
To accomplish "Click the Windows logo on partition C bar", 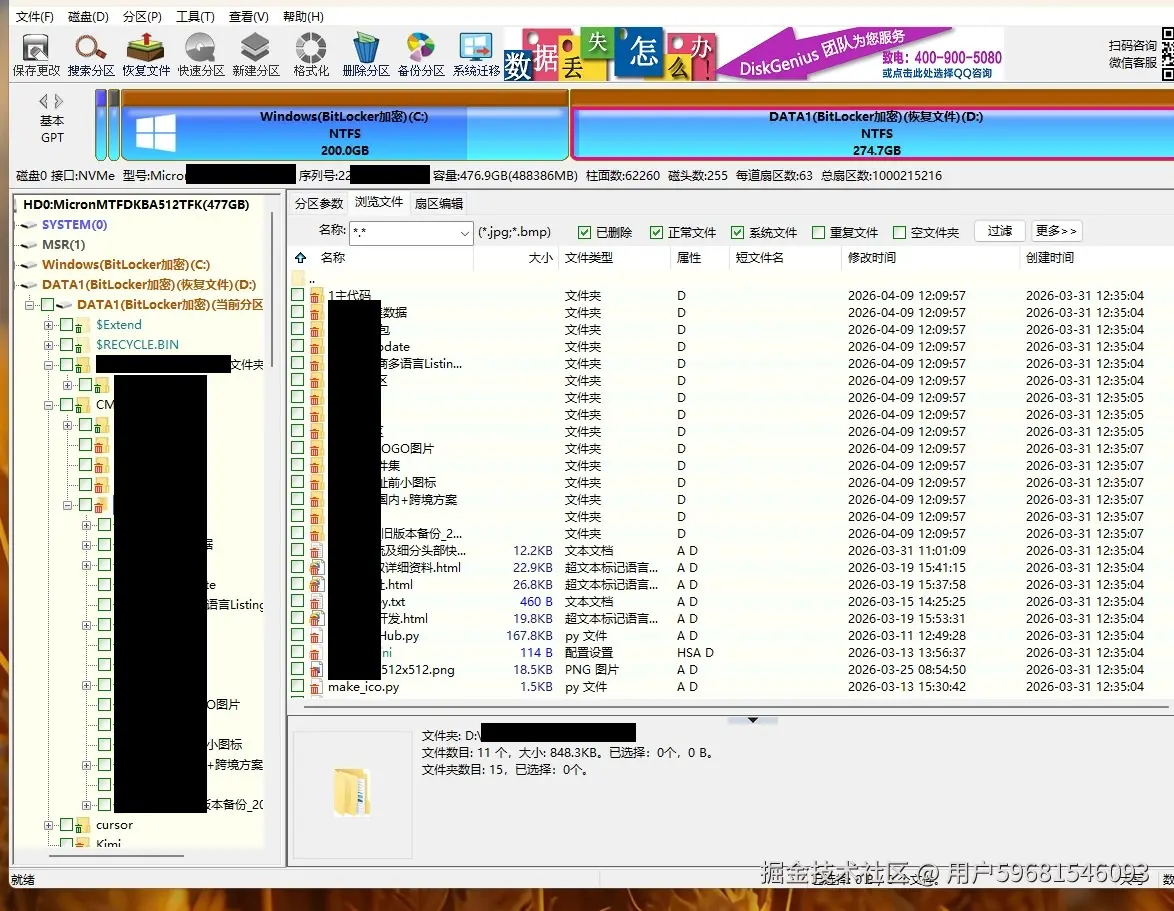I will click(x=156, y=132).
